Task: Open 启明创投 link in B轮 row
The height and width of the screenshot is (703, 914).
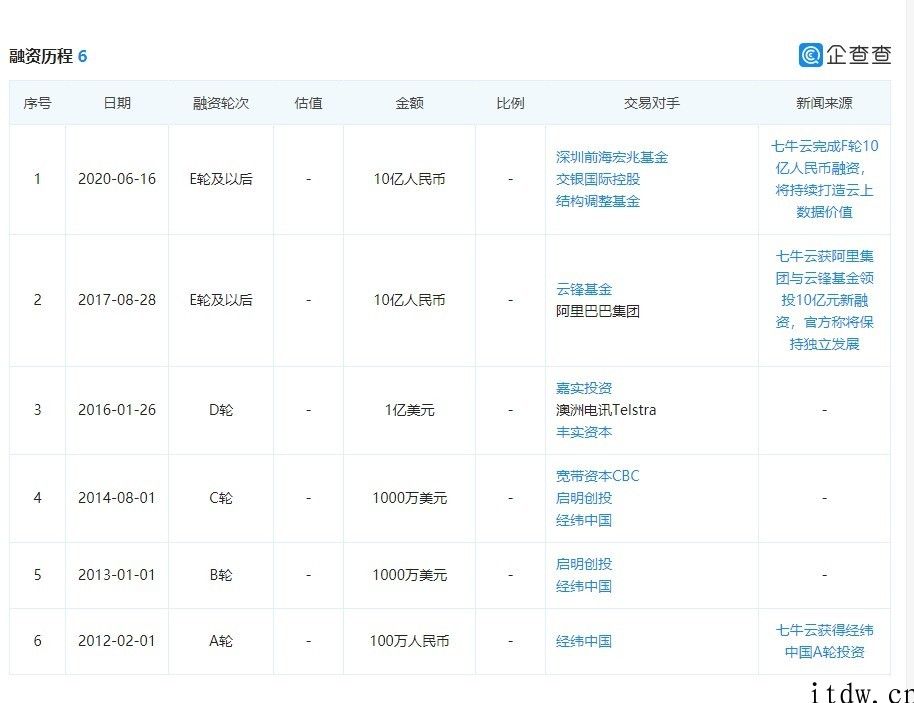Action: click(583, 564)
